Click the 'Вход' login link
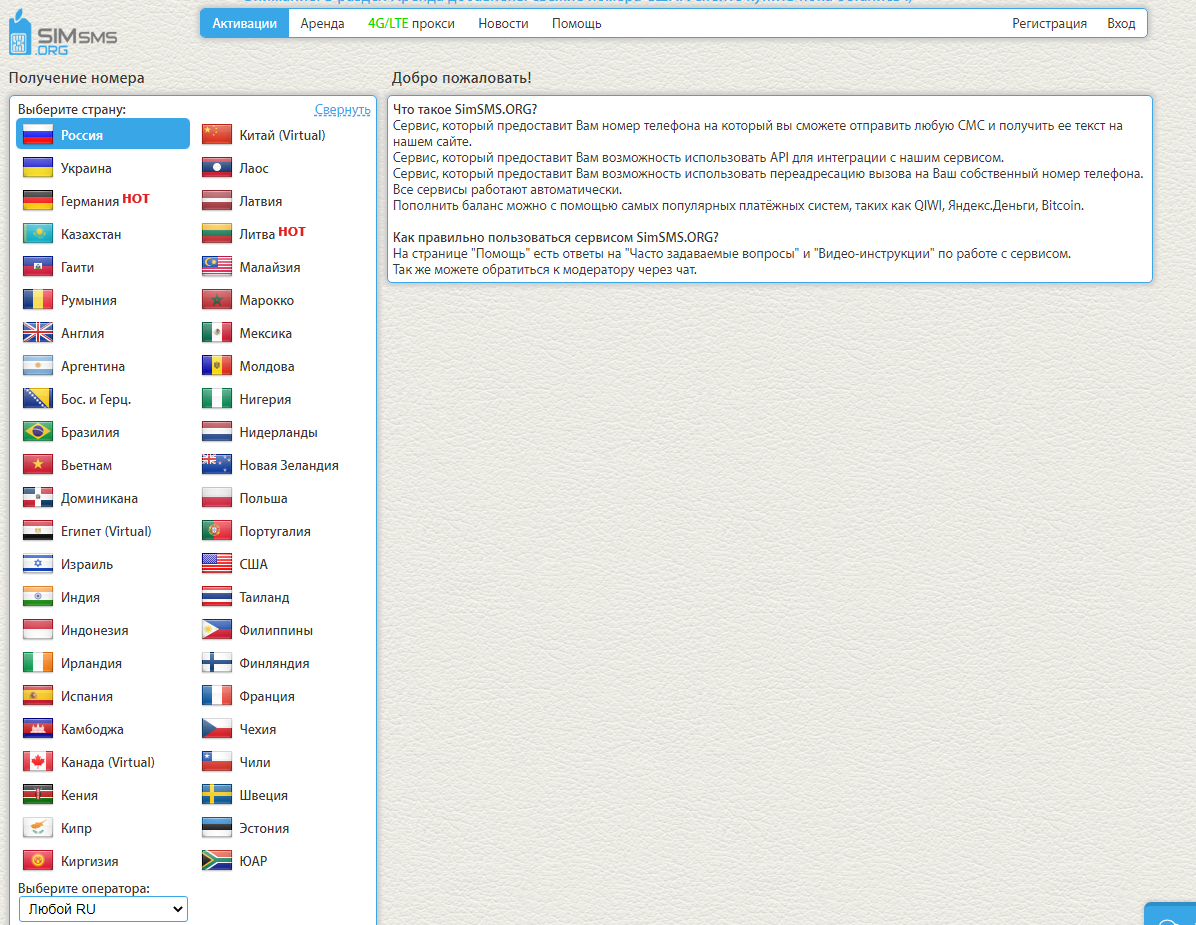Screen dimensions: 1196x925 click(x=1121, y=23)
